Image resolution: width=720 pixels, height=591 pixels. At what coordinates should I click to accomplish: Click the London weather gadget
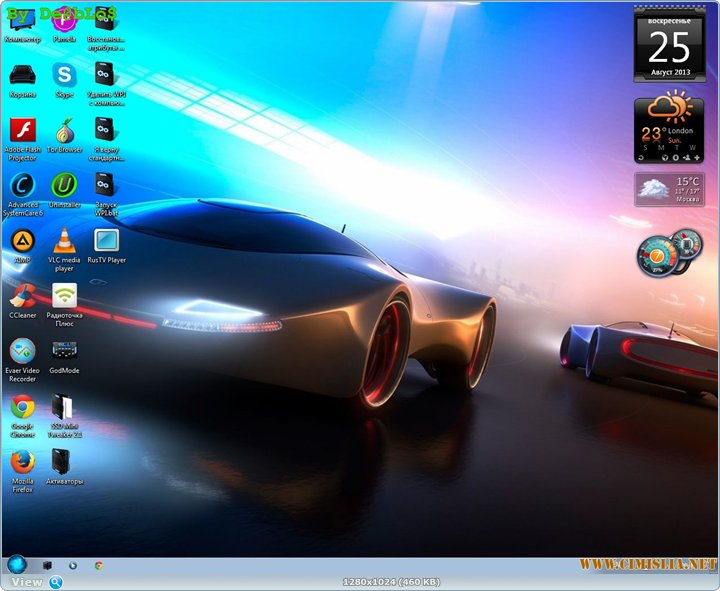pos(668,128)
